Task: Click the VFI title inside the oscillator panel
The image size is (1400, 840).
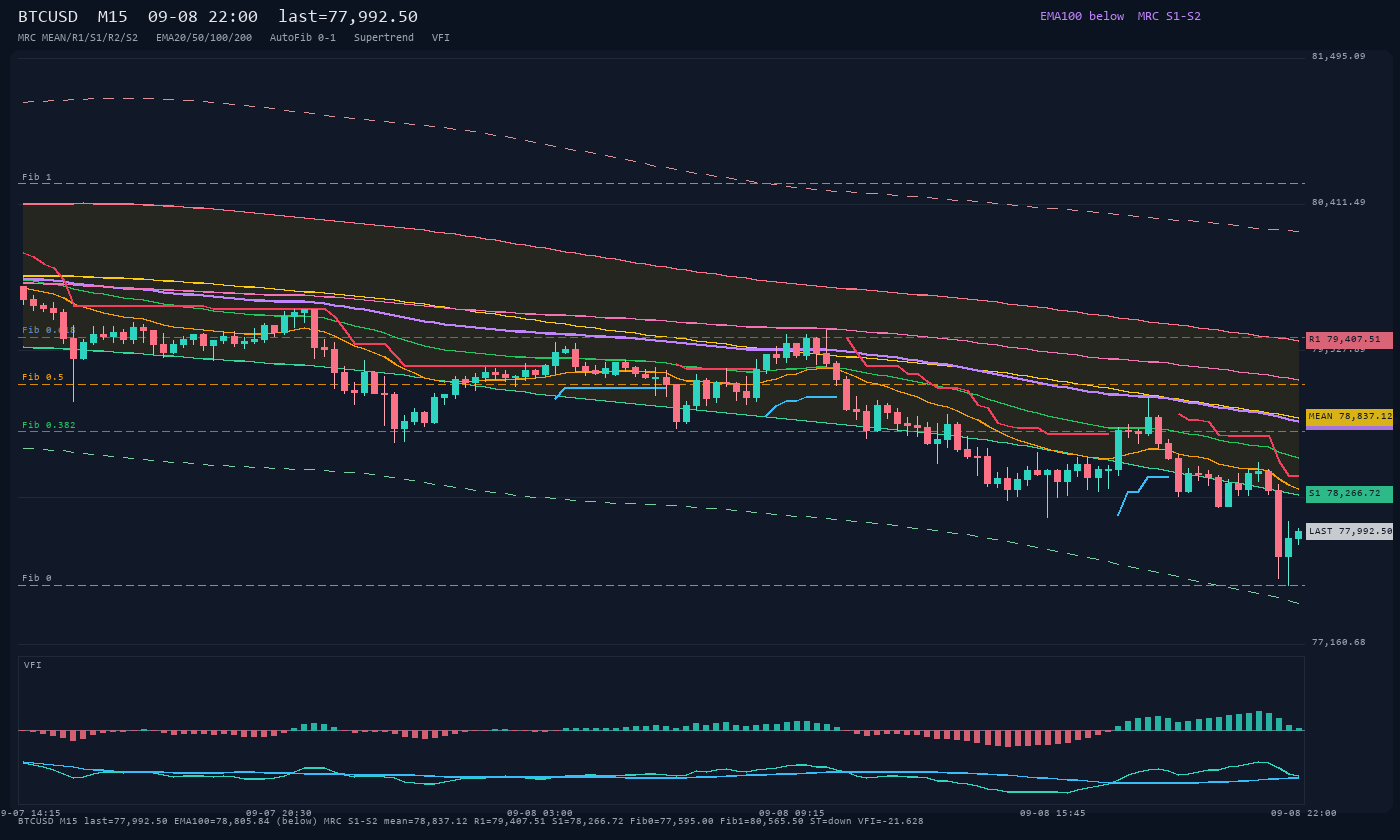Action: [33, 665]
